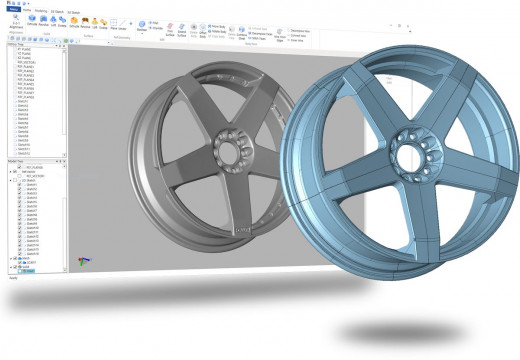Create a reference Plane
Image resolution: width=520 pixels, height=360 pixels.
tap(114, 25)
